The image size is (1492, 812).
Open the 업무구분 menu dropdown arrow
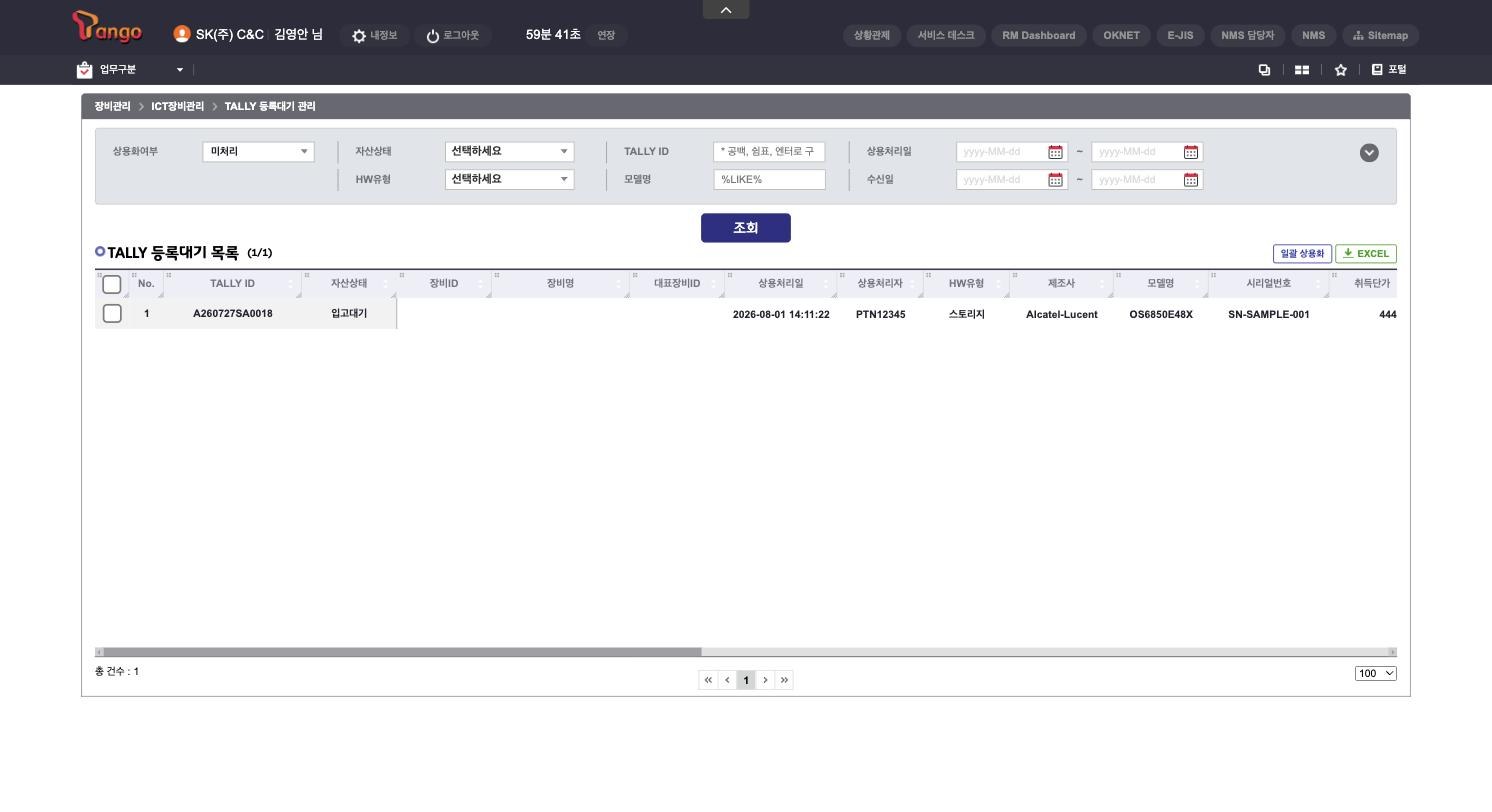(x=180, y=70)
